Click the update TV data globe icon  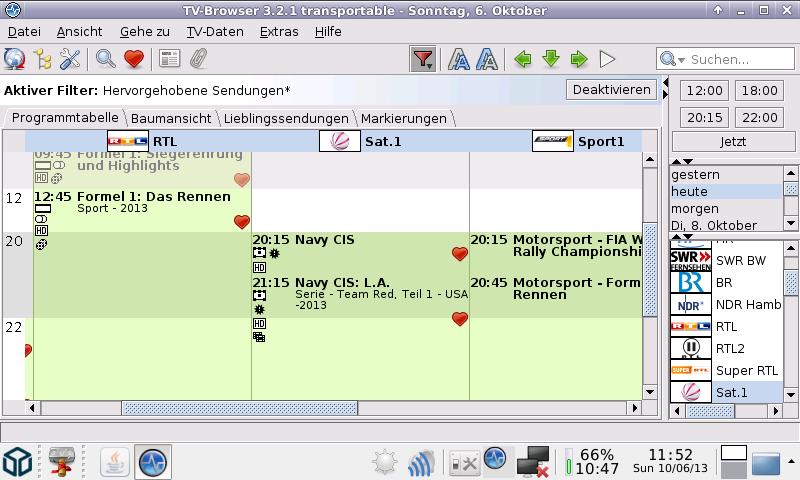pyautogui.click(x=14, y=59)
